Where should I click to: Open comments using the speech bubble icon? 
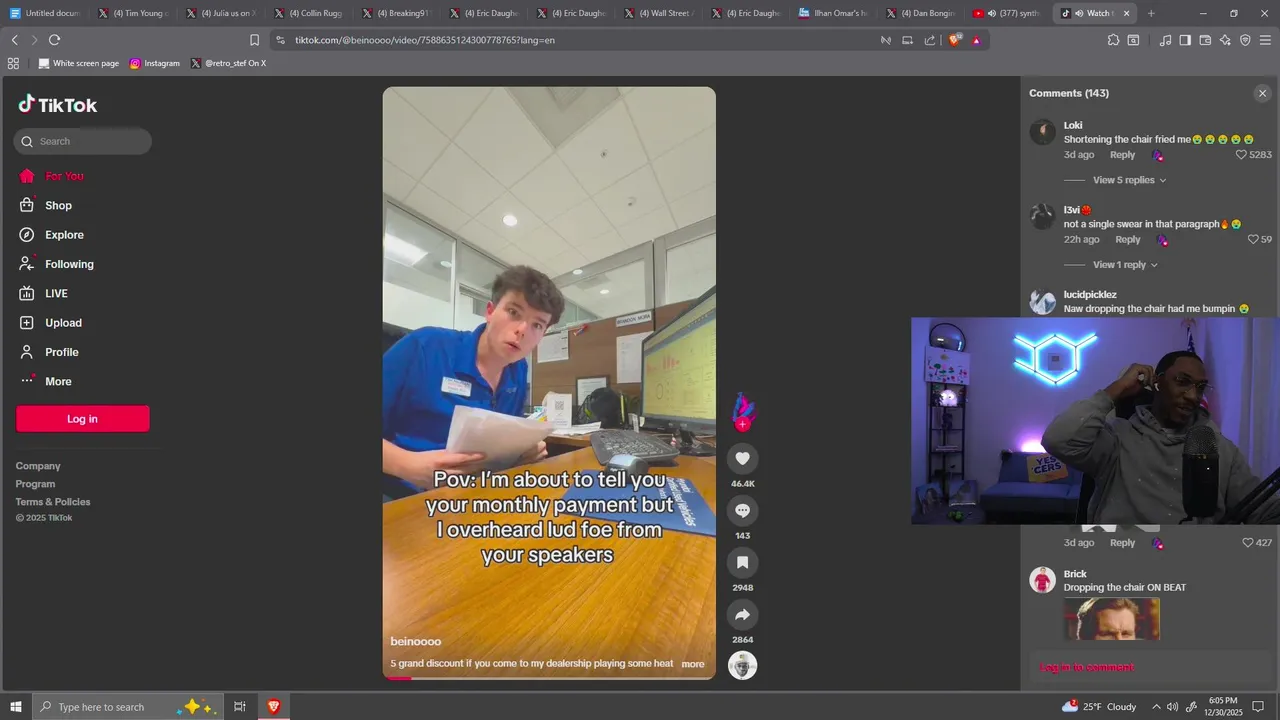742,511
